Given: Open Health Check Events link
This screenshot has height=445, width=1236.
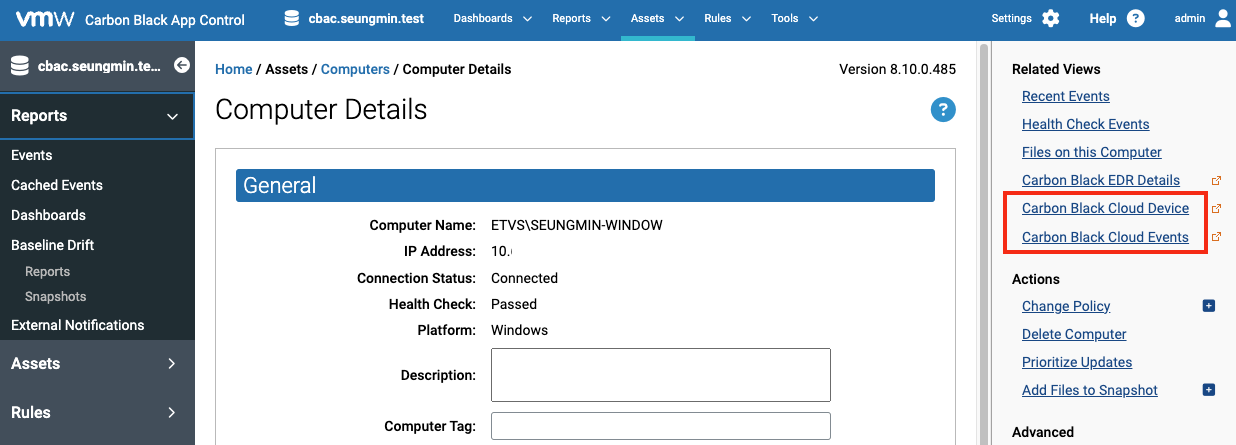Looking at the screenshot, I should click(1086, 124).
